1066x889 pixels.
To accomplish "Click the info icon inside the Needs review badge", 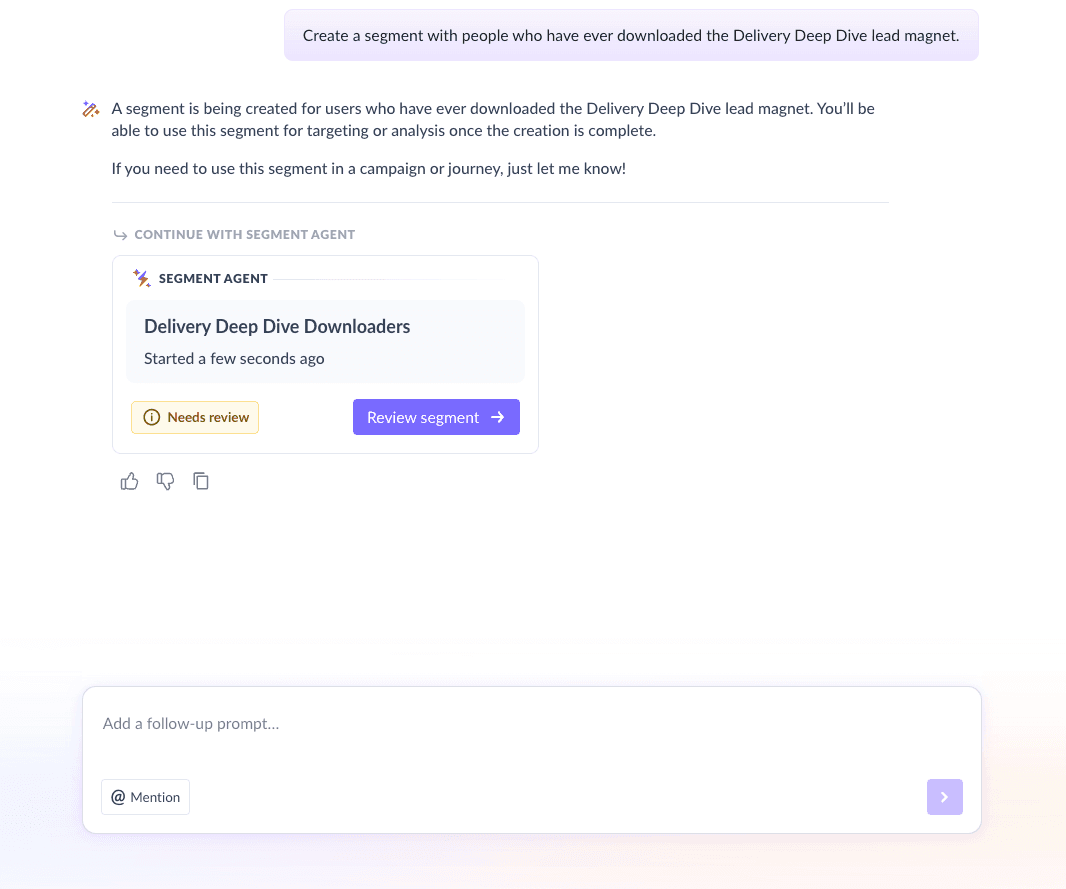I will coord(151,417).
